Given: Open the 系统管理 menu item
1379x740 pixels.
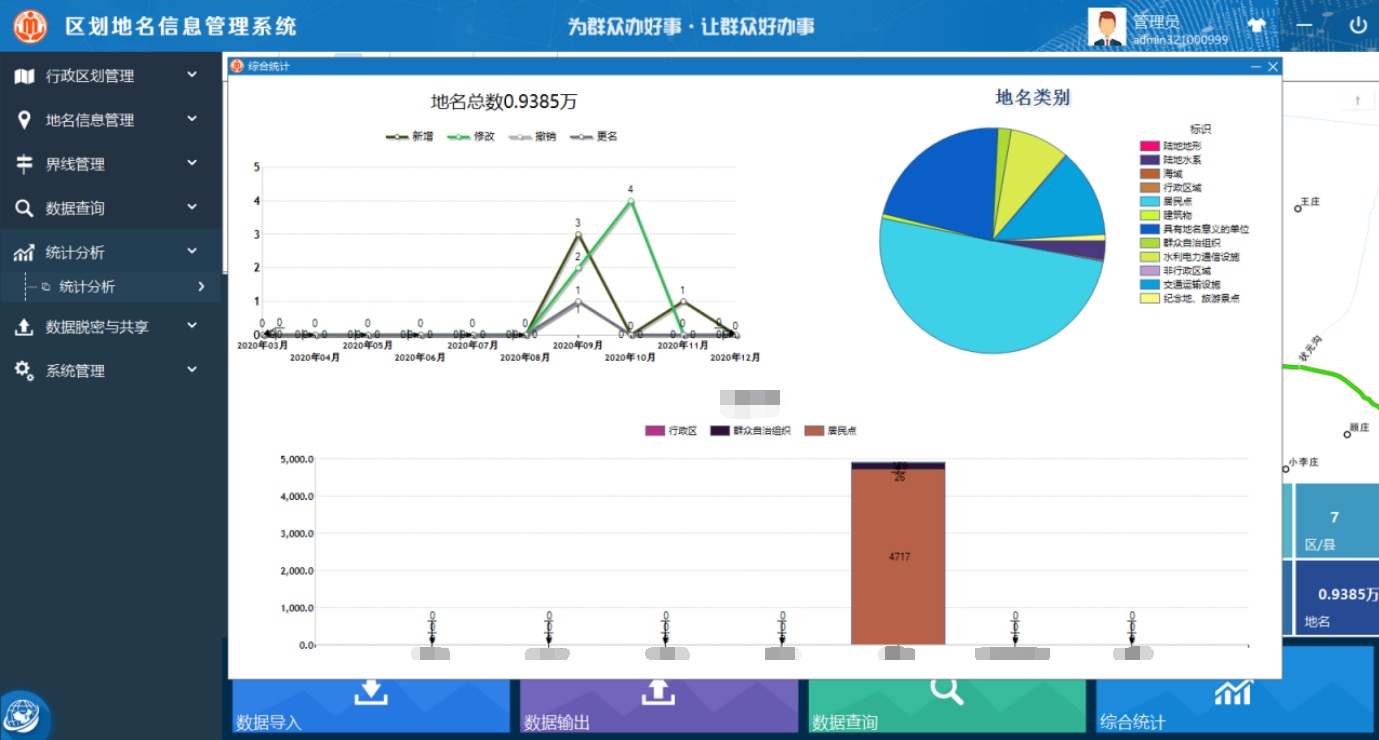Looking at the screenshot, I should point(75,371).
